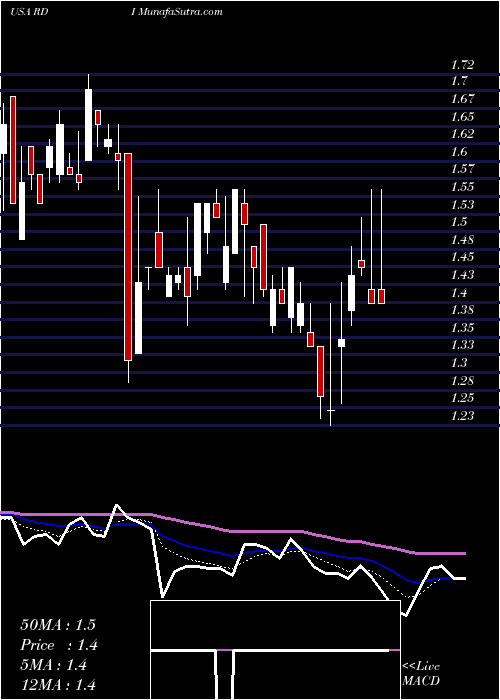This screenshot has height=700, width=500.
Task: Click the 1.53 price axis label
Action: coord(462,205)
